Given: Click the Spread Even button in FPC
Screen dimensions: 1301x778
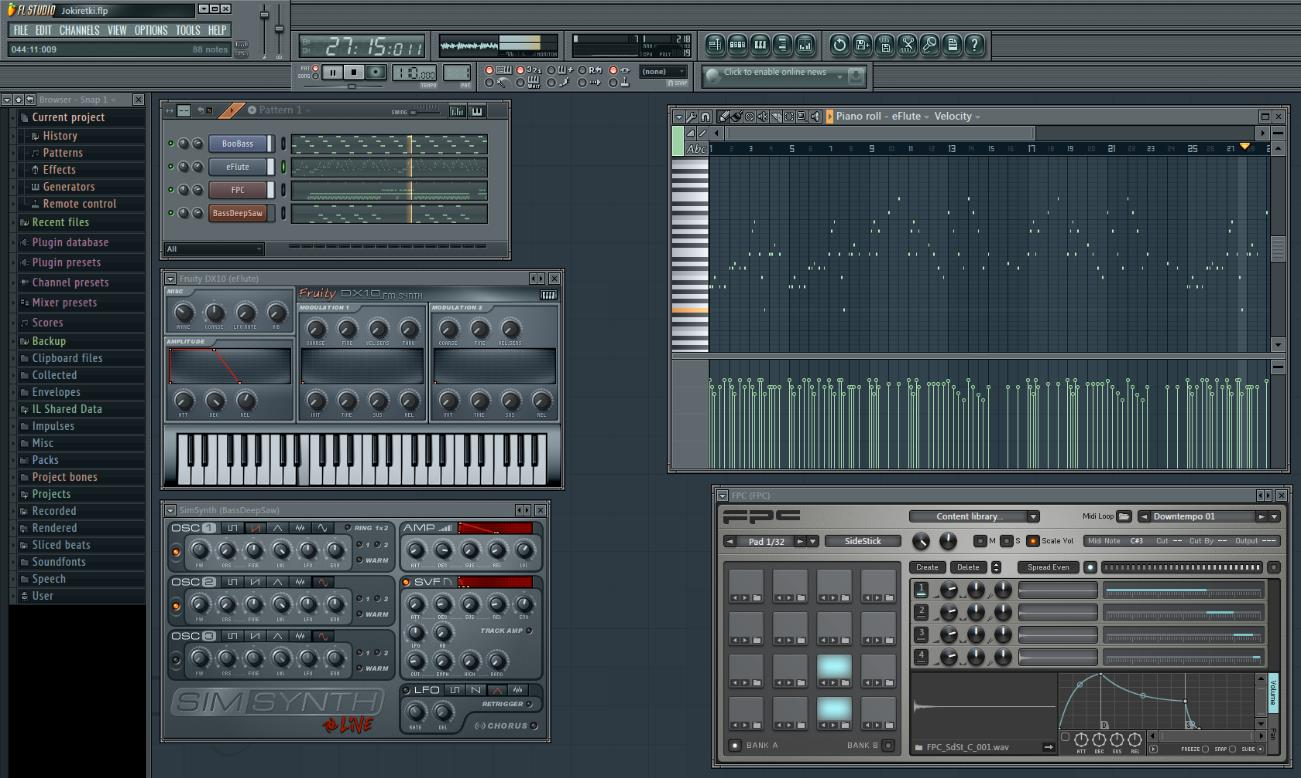Looking at the screenshot, I should tap(1048, 567).
